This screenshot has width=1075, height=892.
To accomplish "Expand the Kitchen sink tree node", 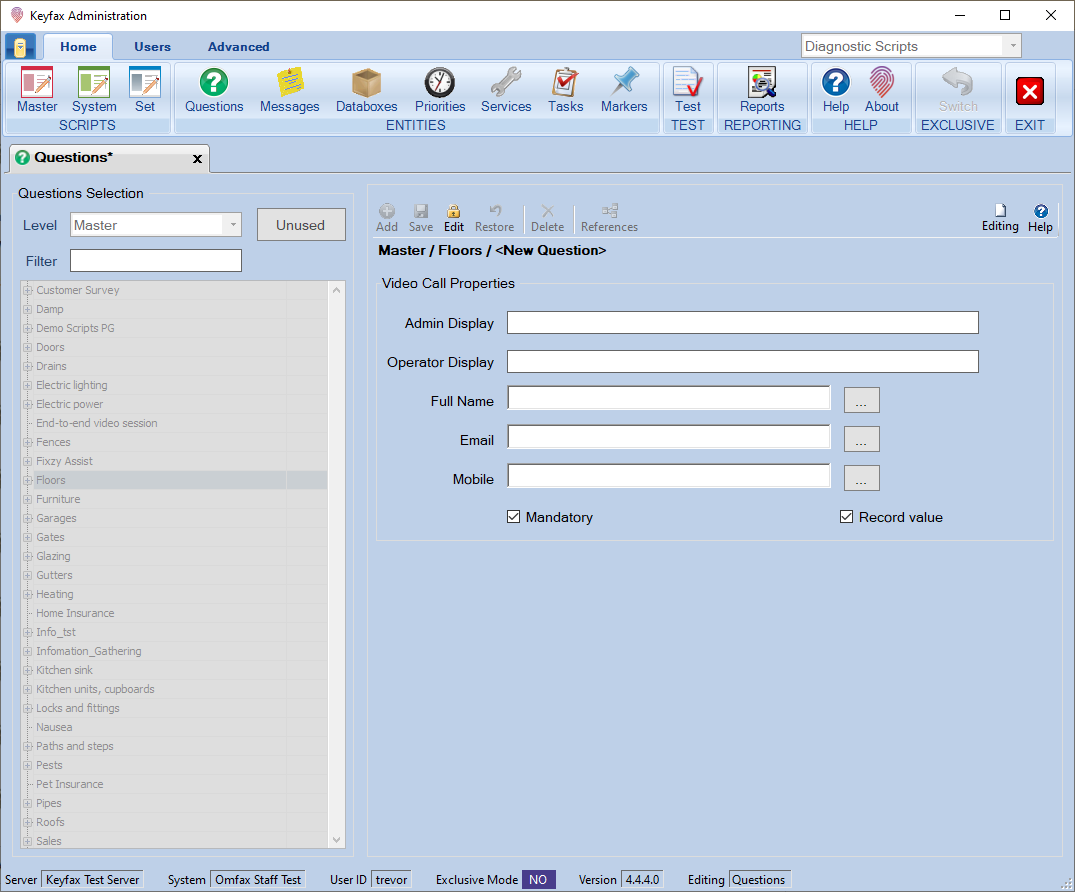I will click(x=27, y=670).
